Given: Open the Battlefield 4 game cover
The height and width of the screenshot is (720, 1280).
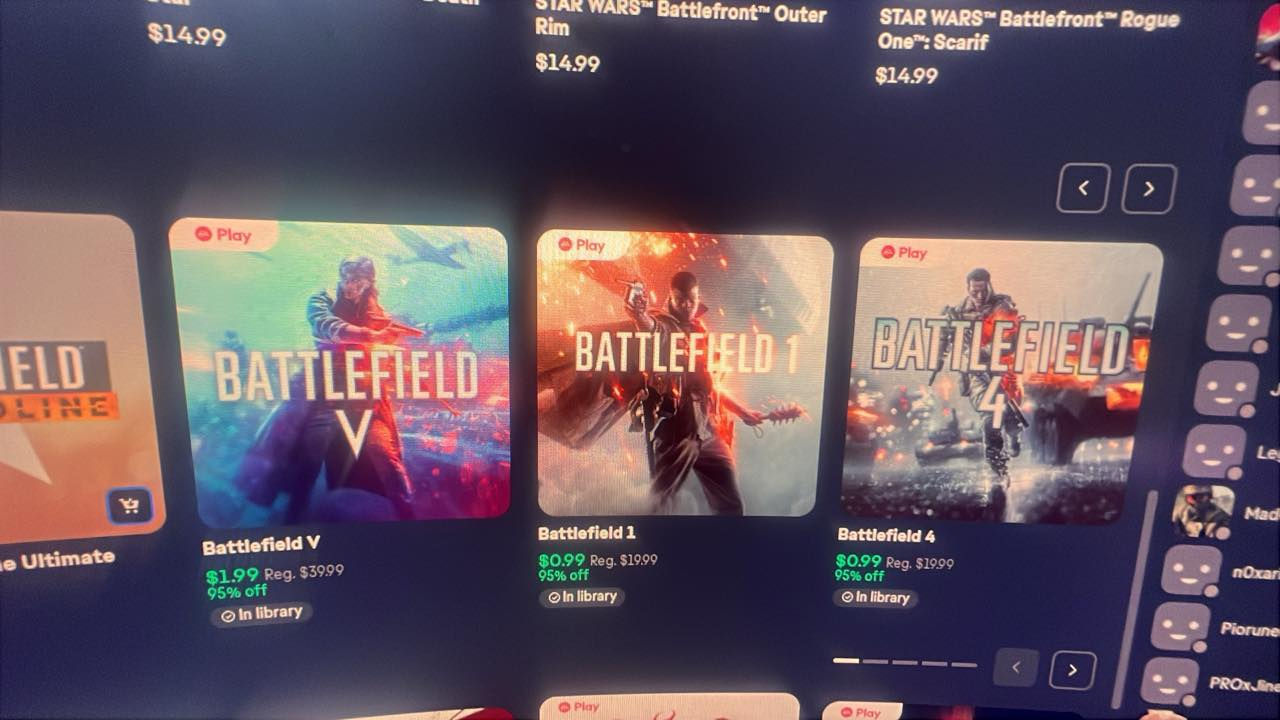Looking at the screenshot, I should coord(1000,380).
